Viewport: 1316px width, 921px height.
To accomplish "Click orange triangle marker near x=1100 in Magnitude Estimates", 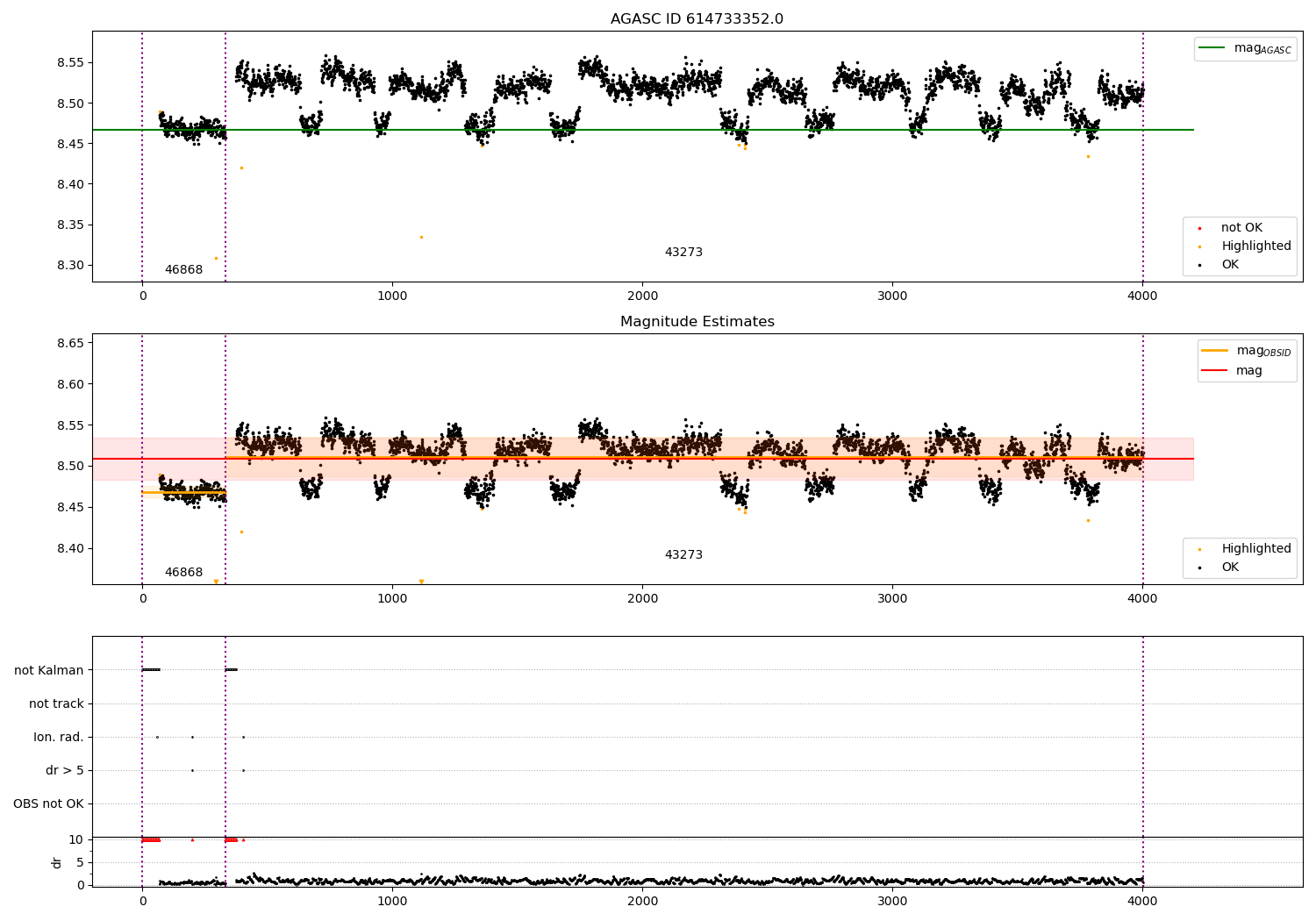I will pos(421,582).
